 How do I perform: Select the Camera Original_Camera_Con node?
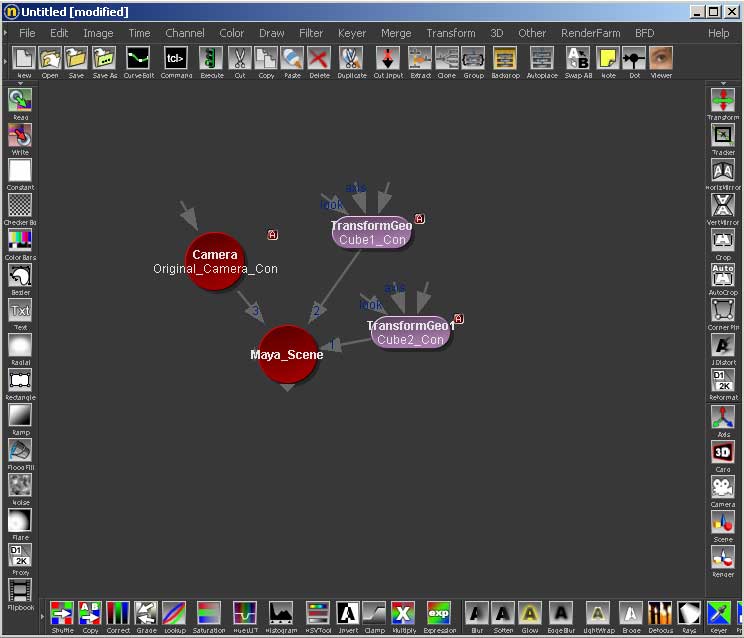(x=215, y=262)
